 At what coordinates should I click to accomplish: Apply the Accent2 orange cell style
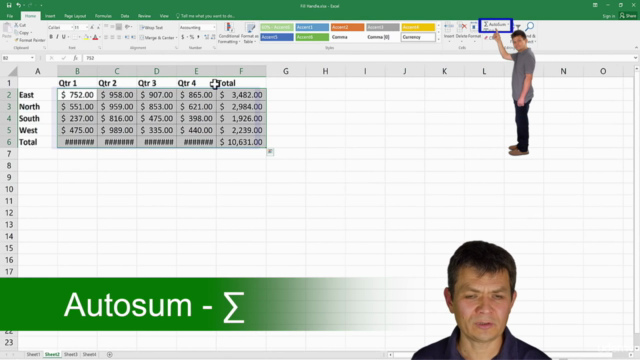coord(347,27)
